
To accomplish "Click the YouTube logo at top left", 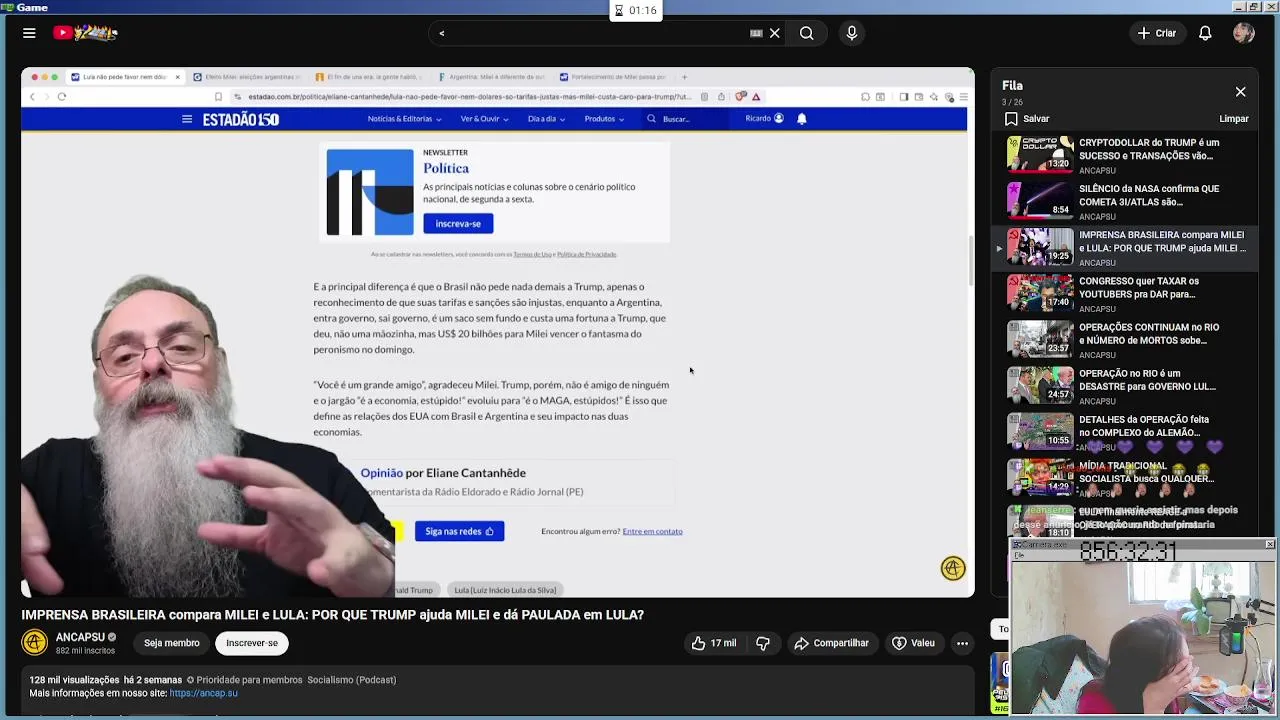I will pos(86,33).
